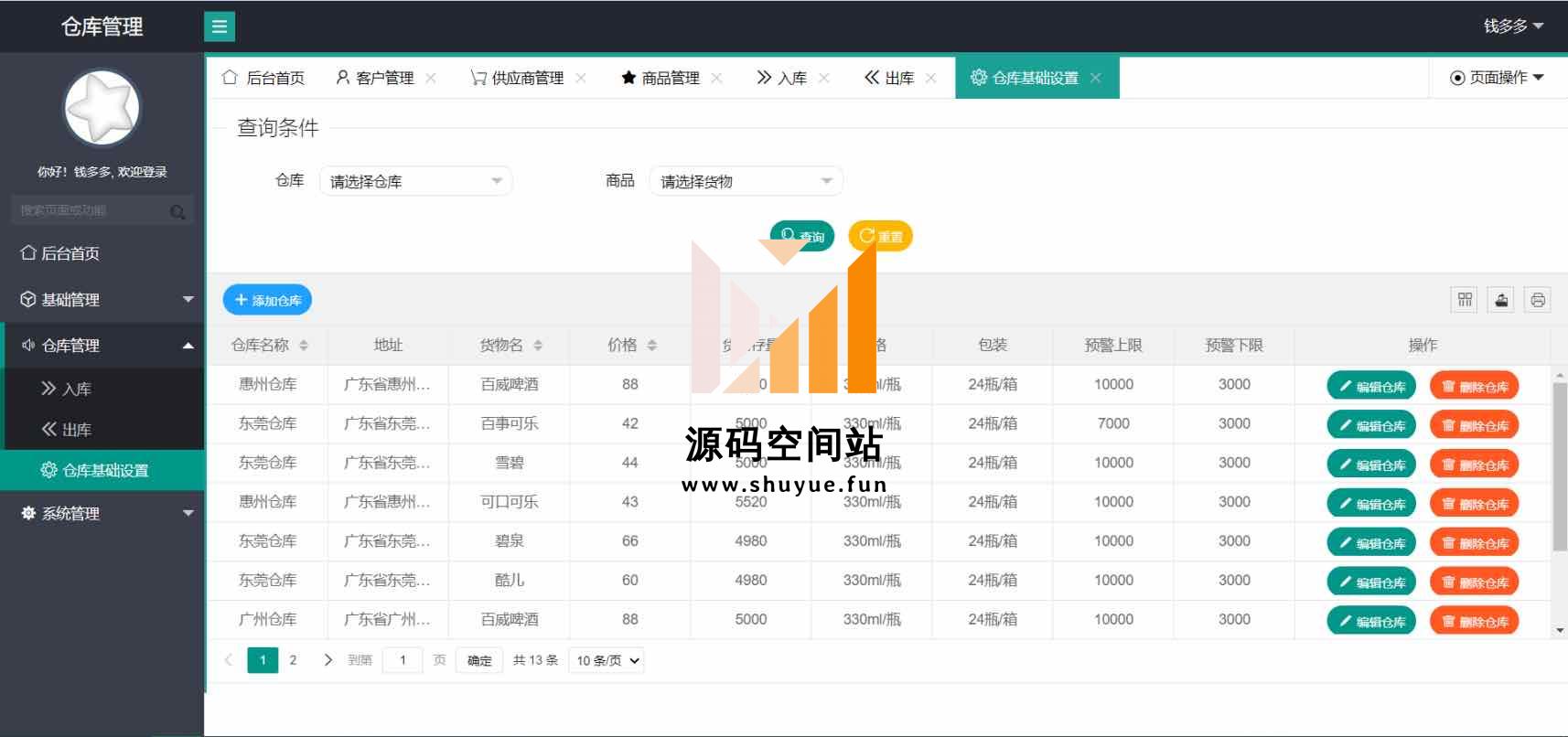This screenshot has height=737, width=1568.
Task: Switch to the 客户管理 tab
Action: pos(375,78)
